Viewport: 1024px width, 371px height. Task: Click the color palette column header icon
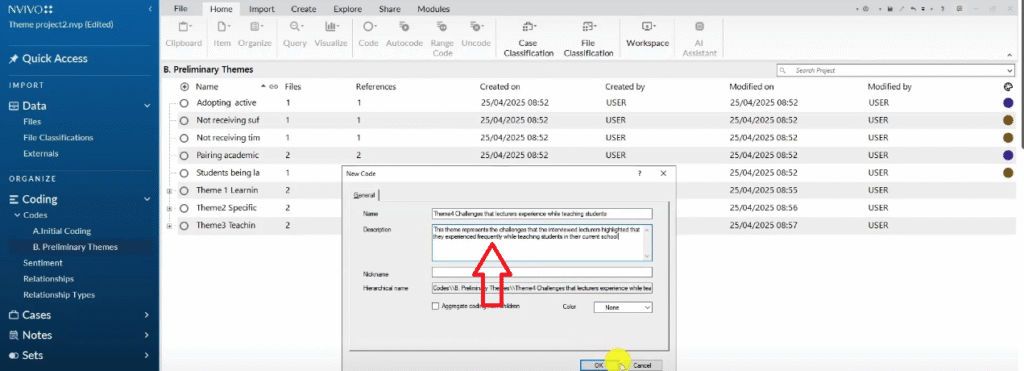click(x=1008, y=86)
